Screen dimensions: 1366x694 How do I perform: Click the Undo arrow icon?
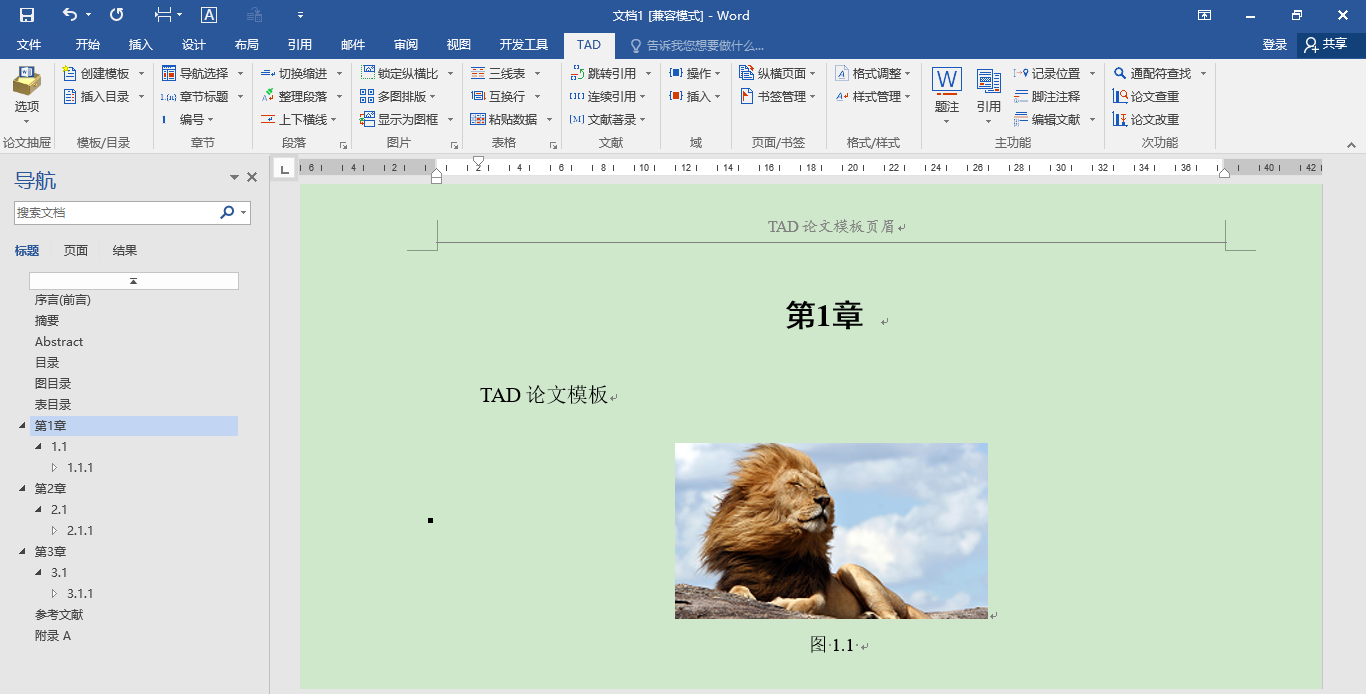point(69,15)
